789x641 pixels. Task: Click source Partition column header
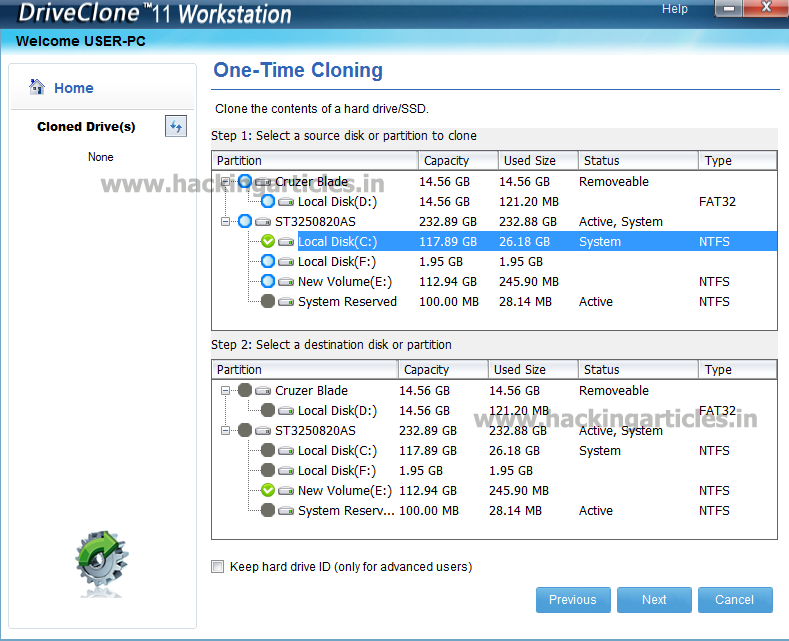(315, 161)
